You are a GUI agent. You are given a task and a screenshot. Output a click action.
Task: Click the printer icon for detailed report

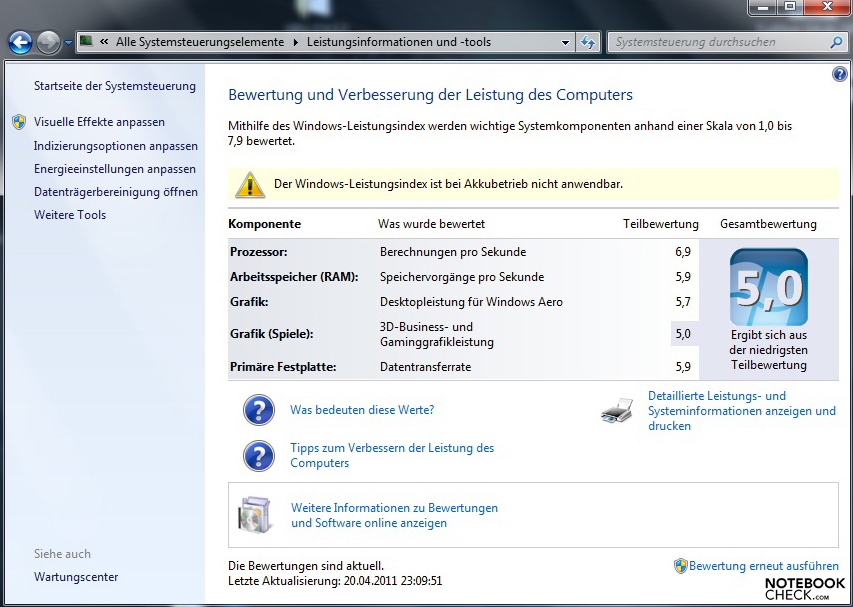(x=618, y=410)
